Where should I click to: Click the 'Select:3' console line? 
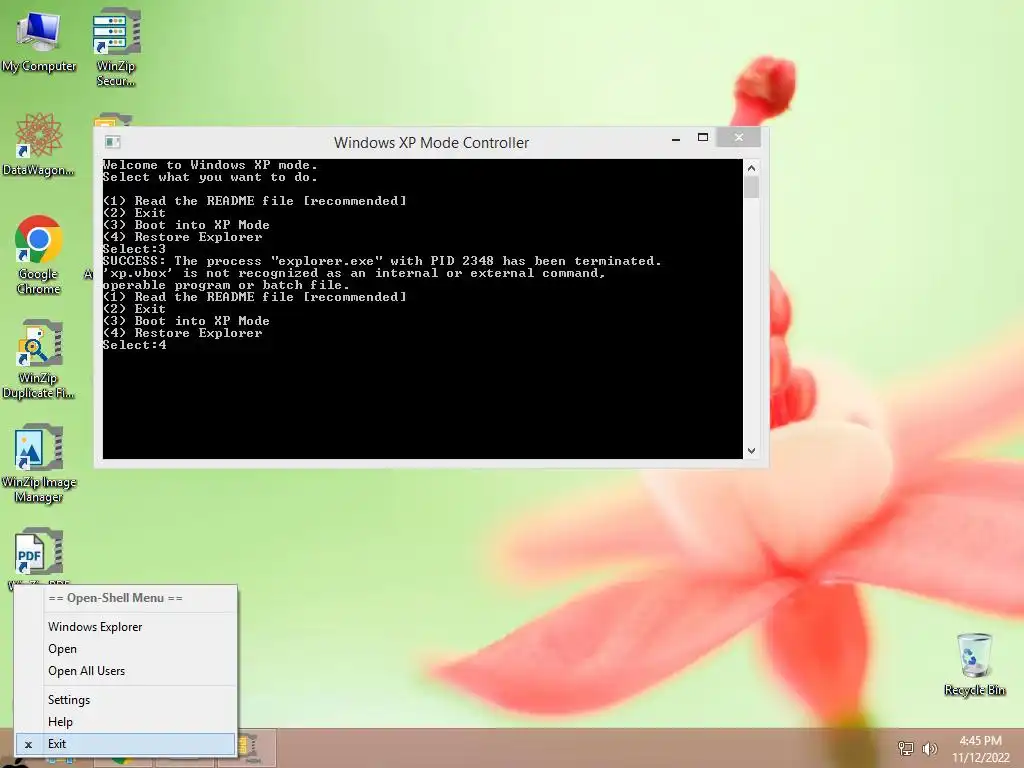(135, 249)
